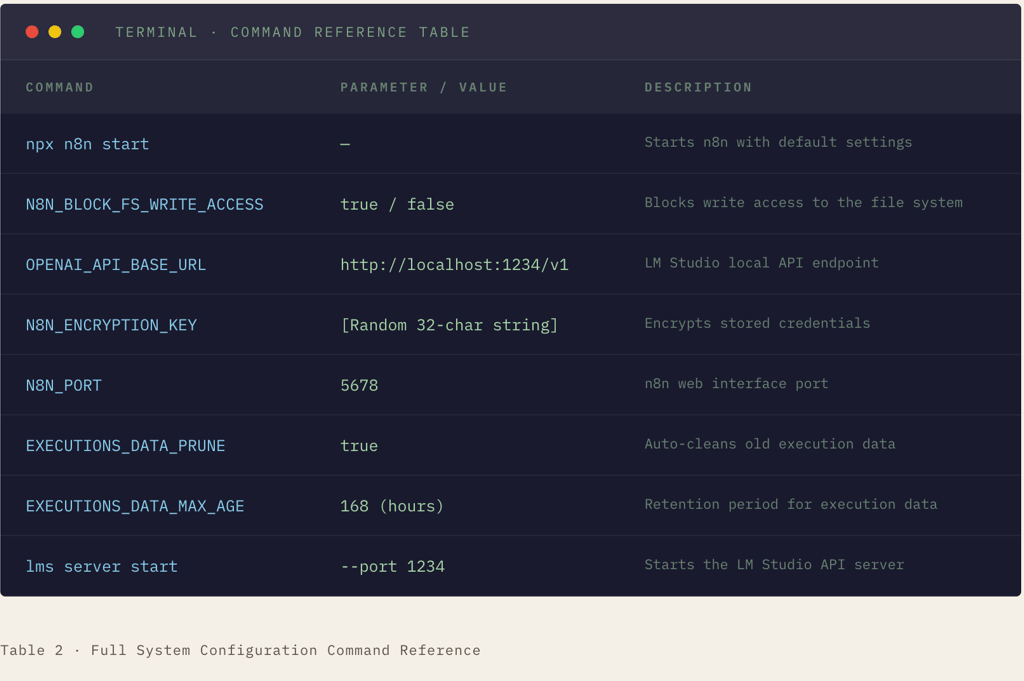Viewport: 1024px width, 681px height.
Task: Select 'Starts the LM Studio API server' description
Action: [x=774, y=565]
